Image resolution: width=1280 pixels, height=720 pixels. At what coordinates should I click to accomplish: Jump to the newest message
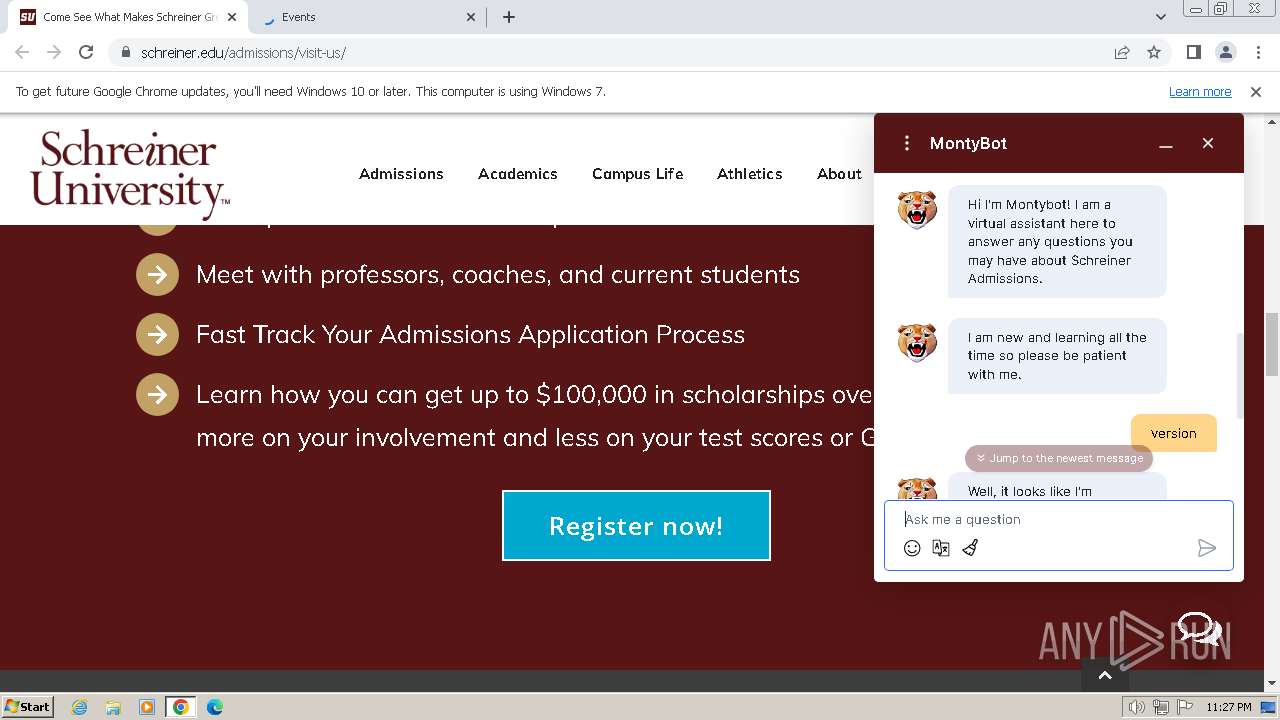pos(1059,458)
